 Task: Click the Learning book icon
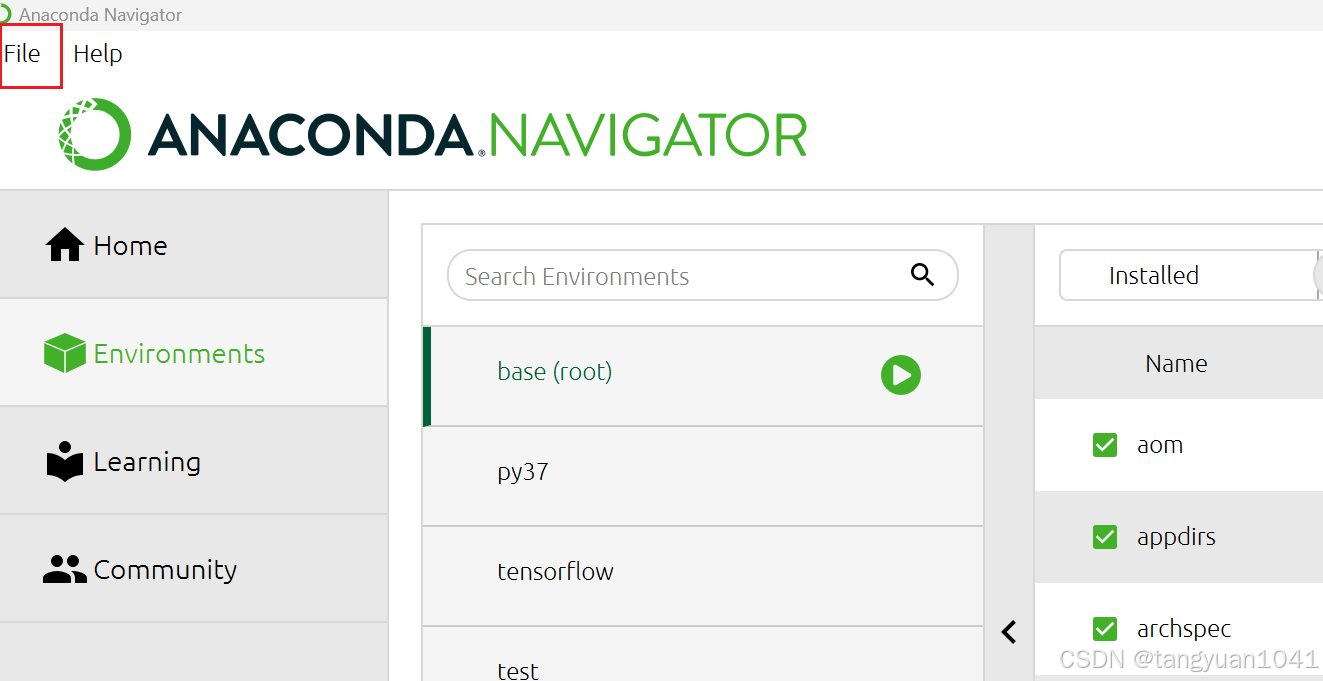[64, 460]
